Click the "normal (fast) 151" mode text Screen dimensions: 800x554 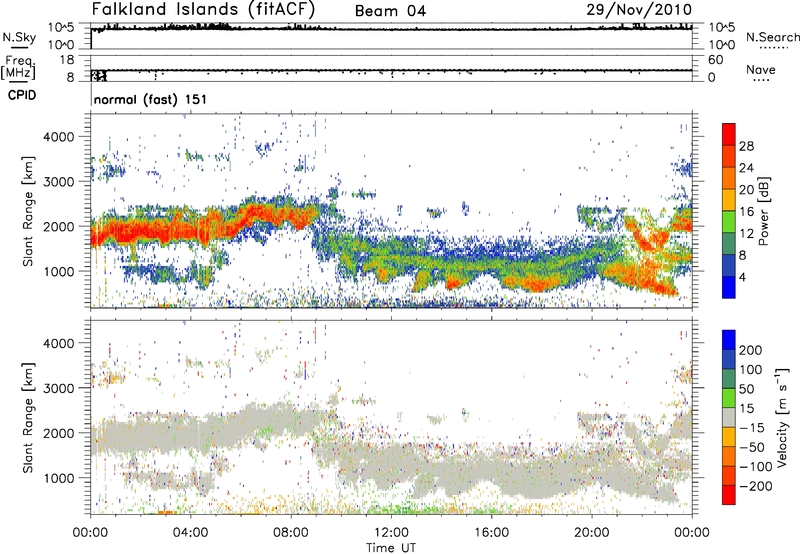coord(151,99)
